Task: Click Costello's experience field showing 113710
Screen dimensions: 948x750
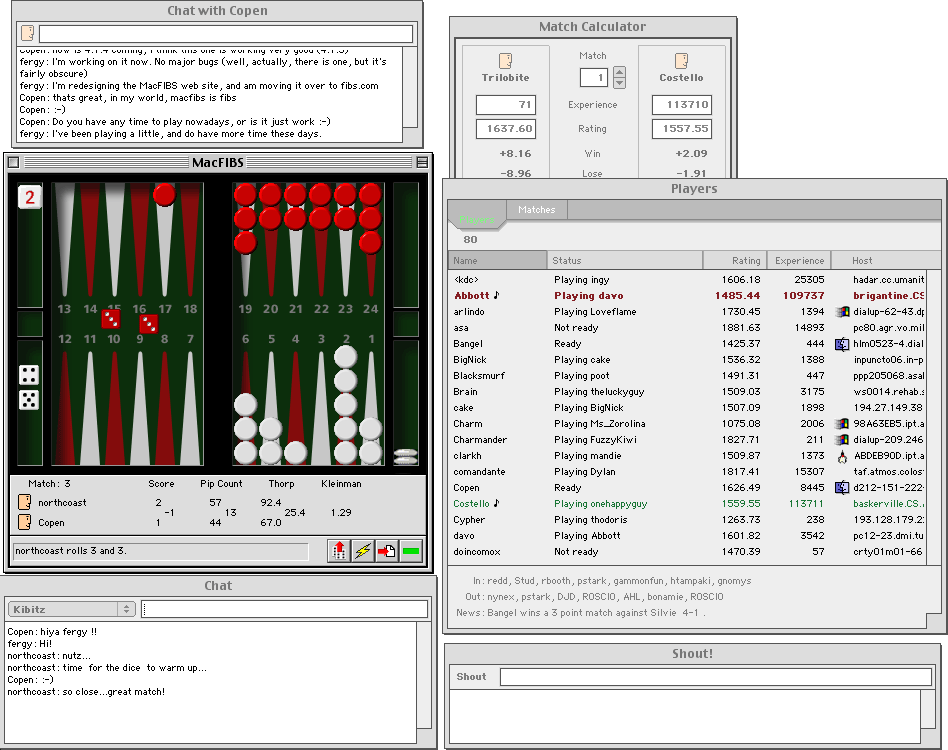Action: pyautogui.click(x=681, y=105)
